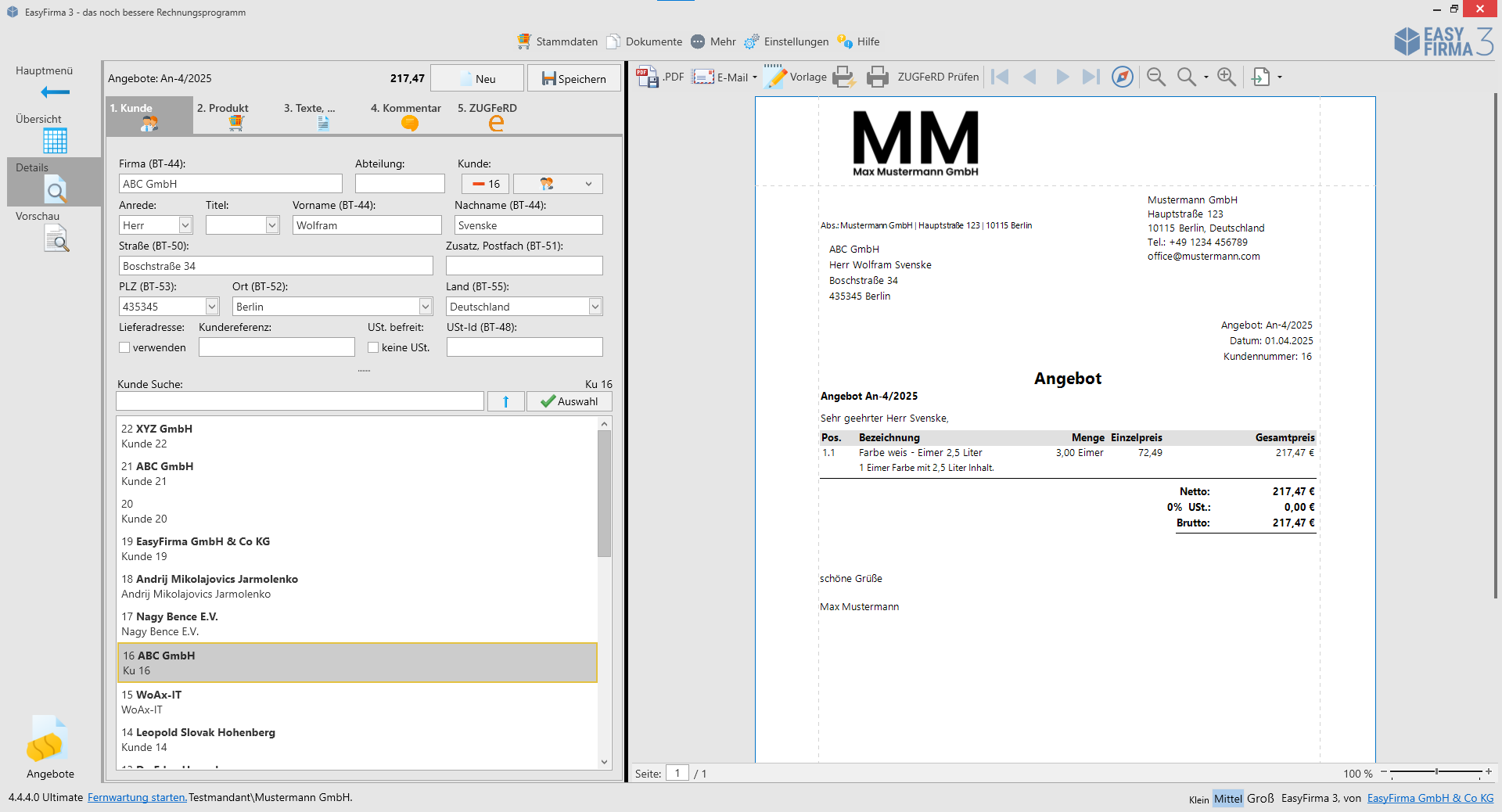Send document via E-Mail

[720, 77]
